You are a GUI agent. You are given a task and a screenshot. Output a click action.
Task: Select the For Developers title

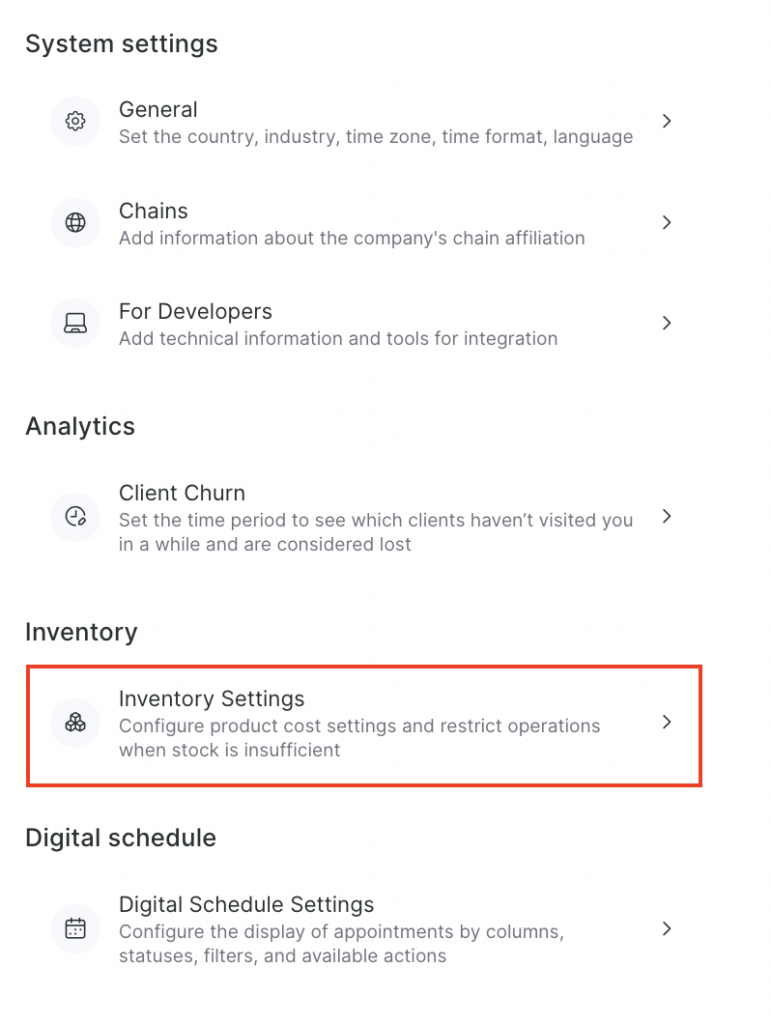point(195,312)
